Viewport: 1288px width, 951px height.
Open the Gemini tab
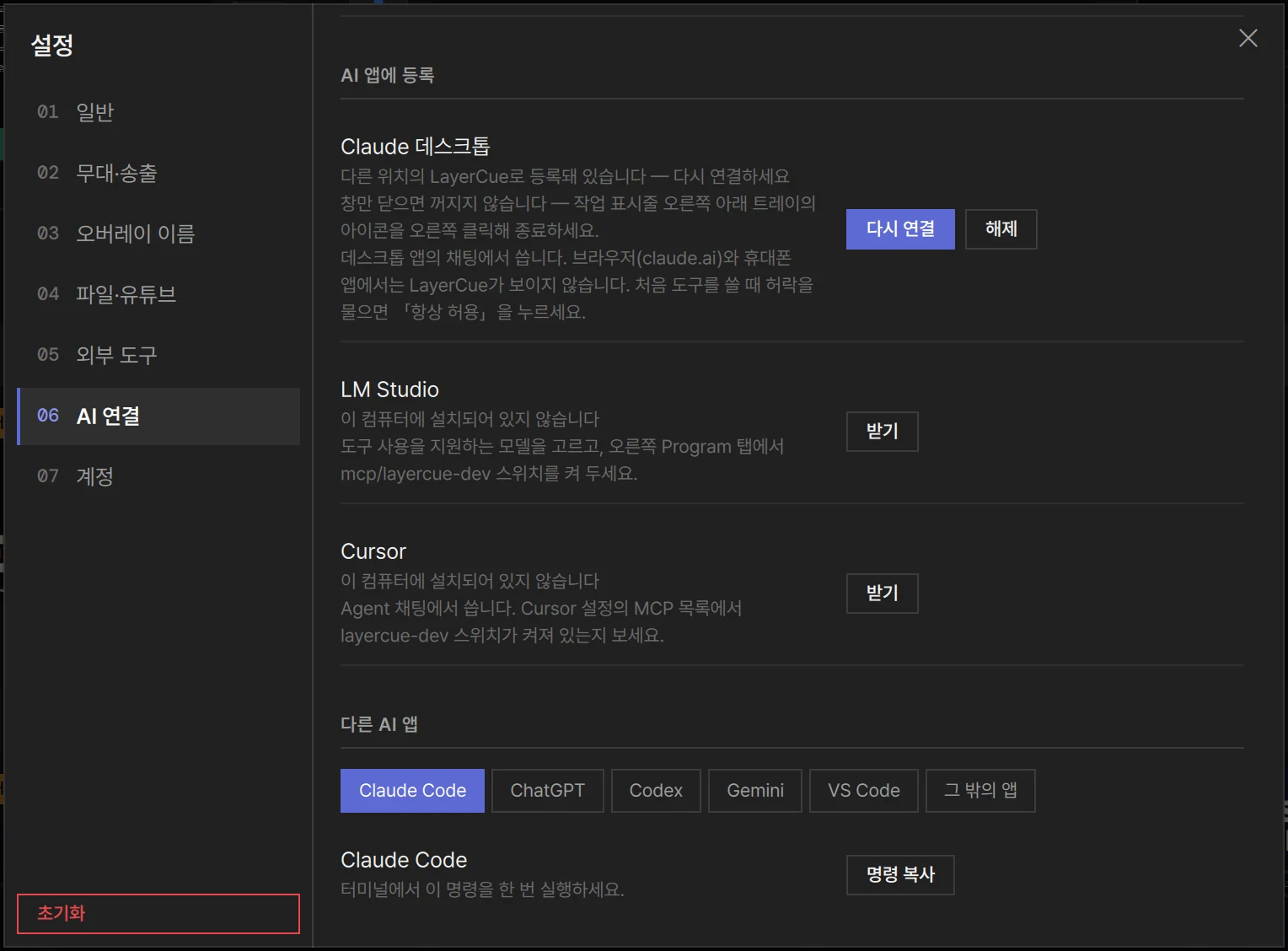click(755, 791)
